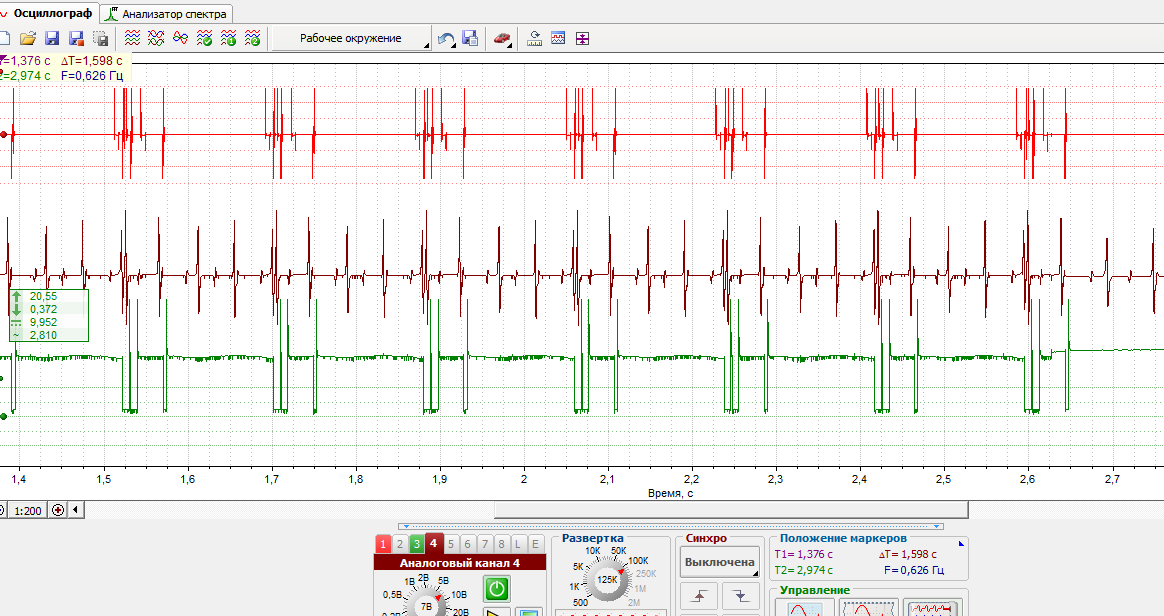Select channel tab 1
This screenshot has width=1164, height=616.
click(x=383, y=545)
